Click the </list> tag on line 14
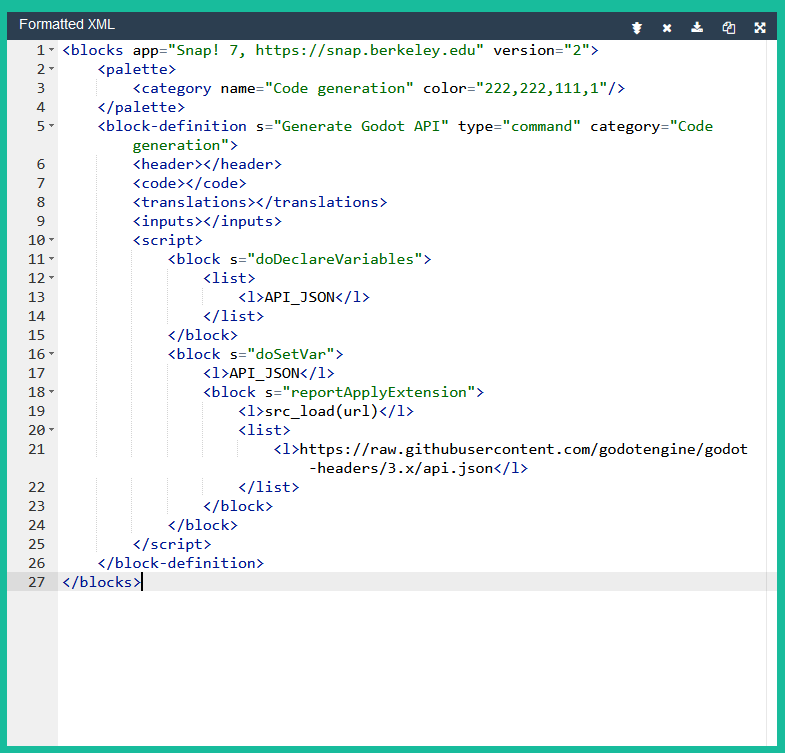Screen dimensions: 785x753 [233, 316]
